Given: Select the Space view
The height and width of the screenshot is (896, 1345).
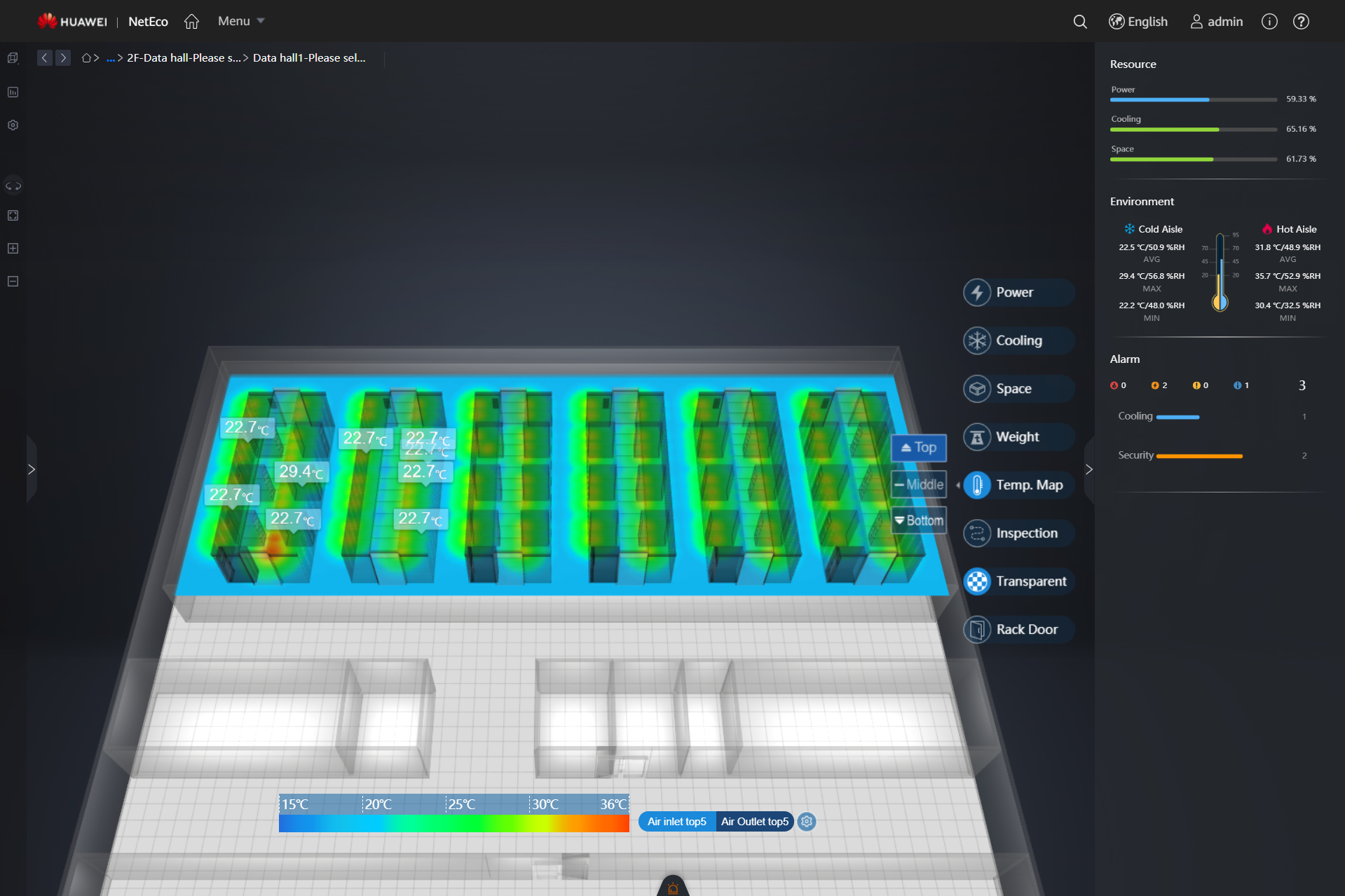Looking at the screenshot, I should coord(1017,388).
